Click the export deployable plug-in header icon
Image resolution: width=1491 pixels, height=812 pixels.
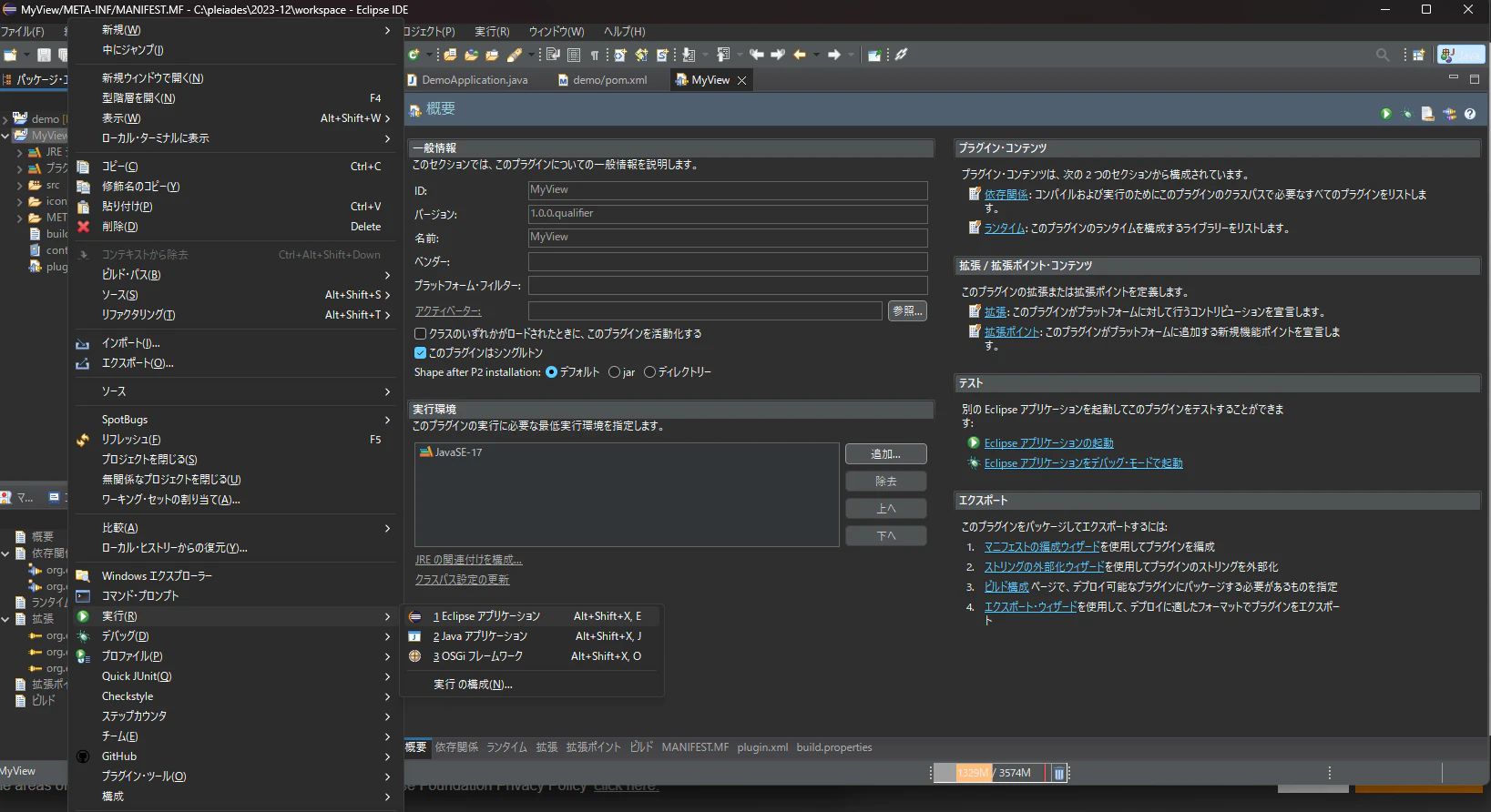click(1427, 114)
